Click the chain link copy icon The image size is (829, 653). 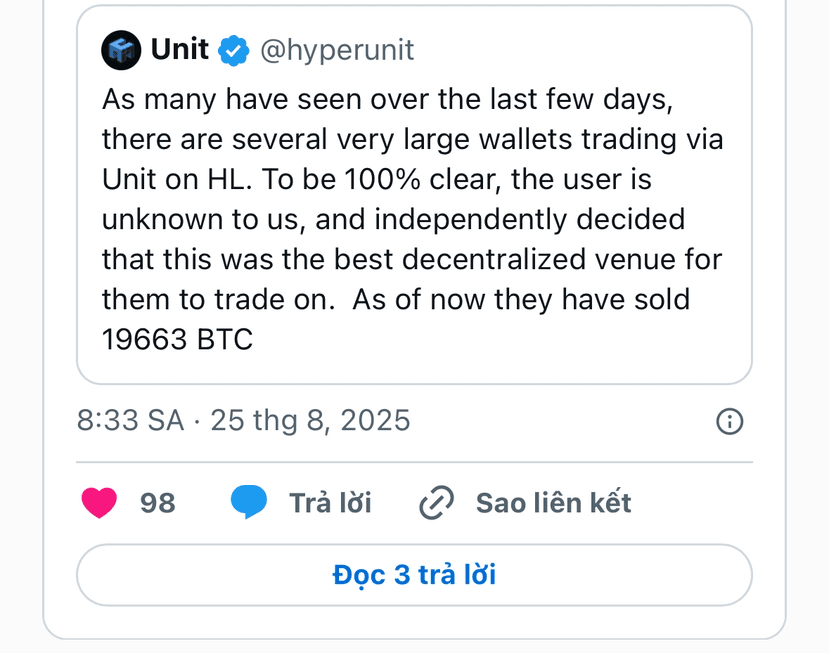437,502
